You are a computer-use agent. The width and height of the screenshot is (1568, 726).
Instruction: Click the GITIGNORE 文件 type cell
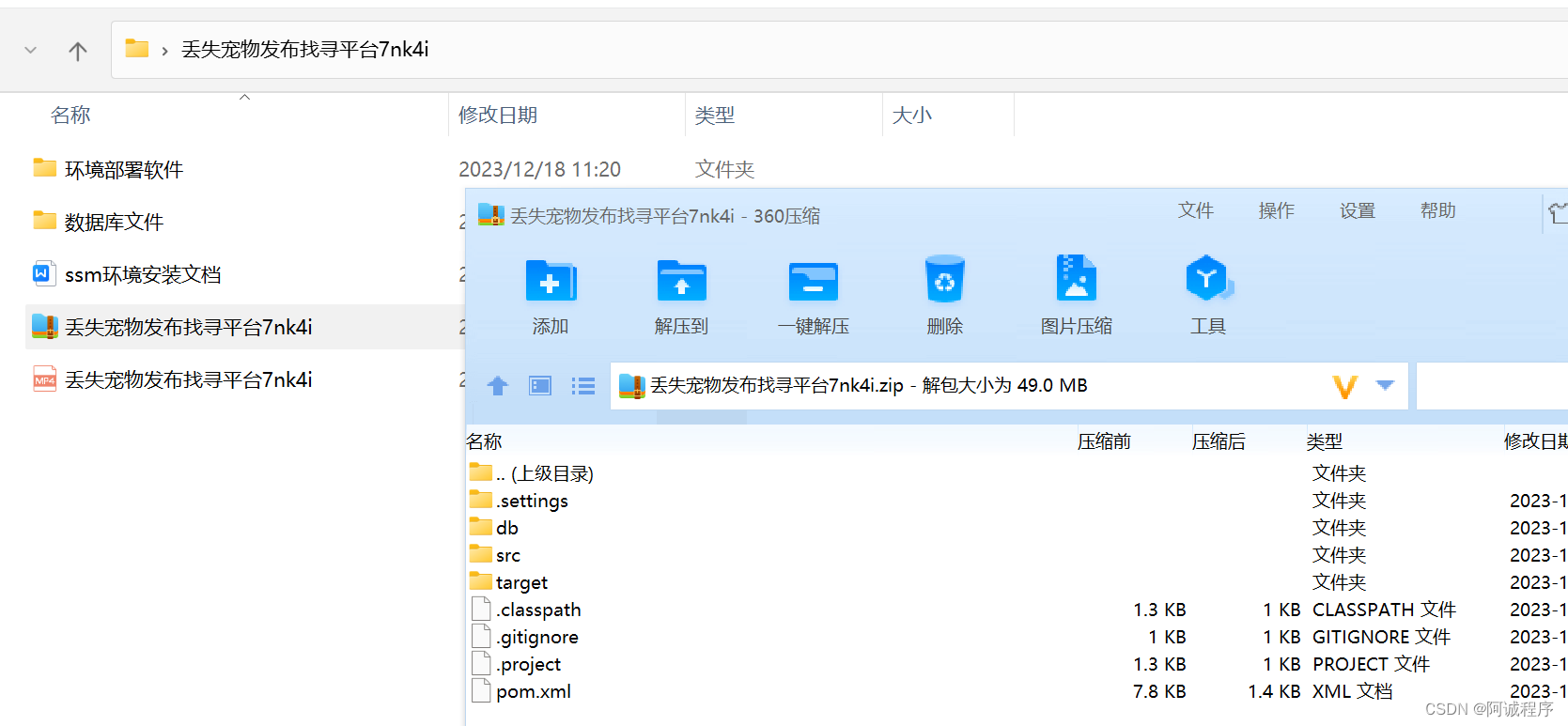[x=1381, y=637]
